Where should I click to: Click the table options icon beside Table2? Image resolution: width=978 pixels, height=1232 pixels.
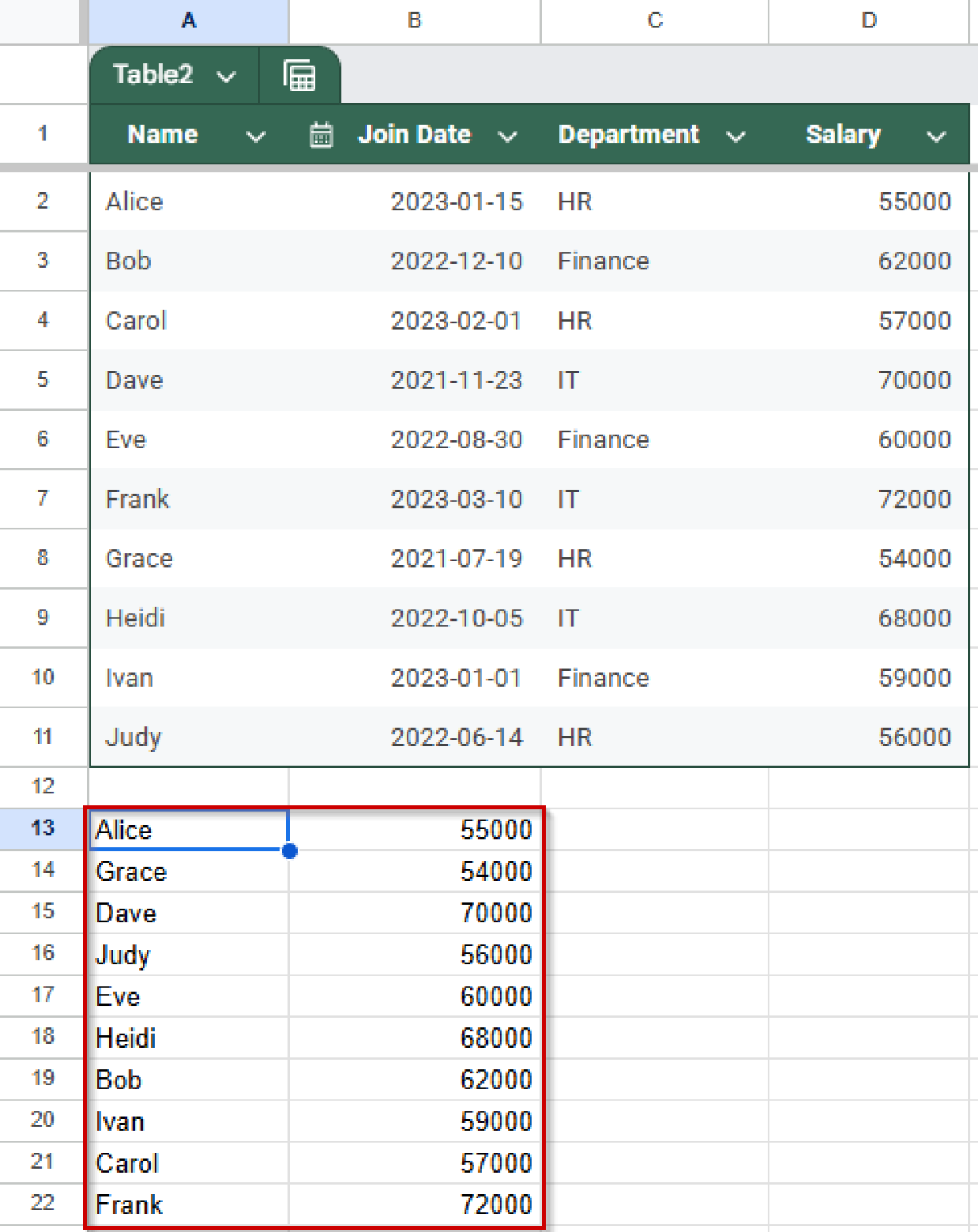tap(300, 75)
